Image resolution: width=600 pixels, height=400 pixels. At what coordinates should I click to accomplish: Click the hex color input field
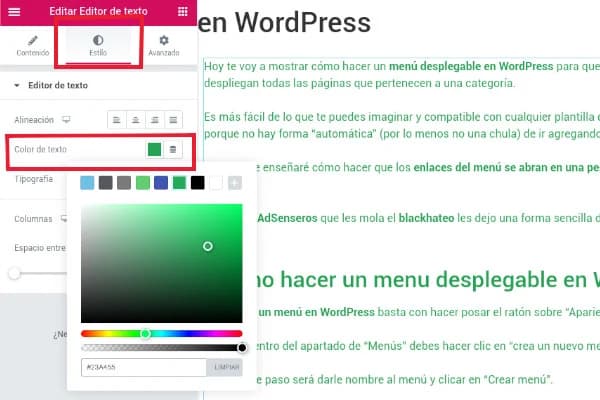144,367
